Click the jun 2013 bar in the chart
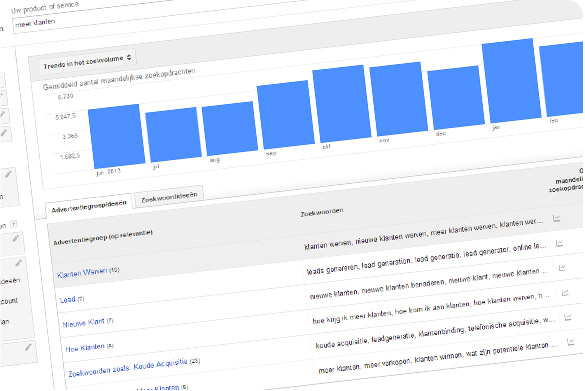The height and width of the screenshot is (391, 585). pyautogui.click(x=116, y=136)
